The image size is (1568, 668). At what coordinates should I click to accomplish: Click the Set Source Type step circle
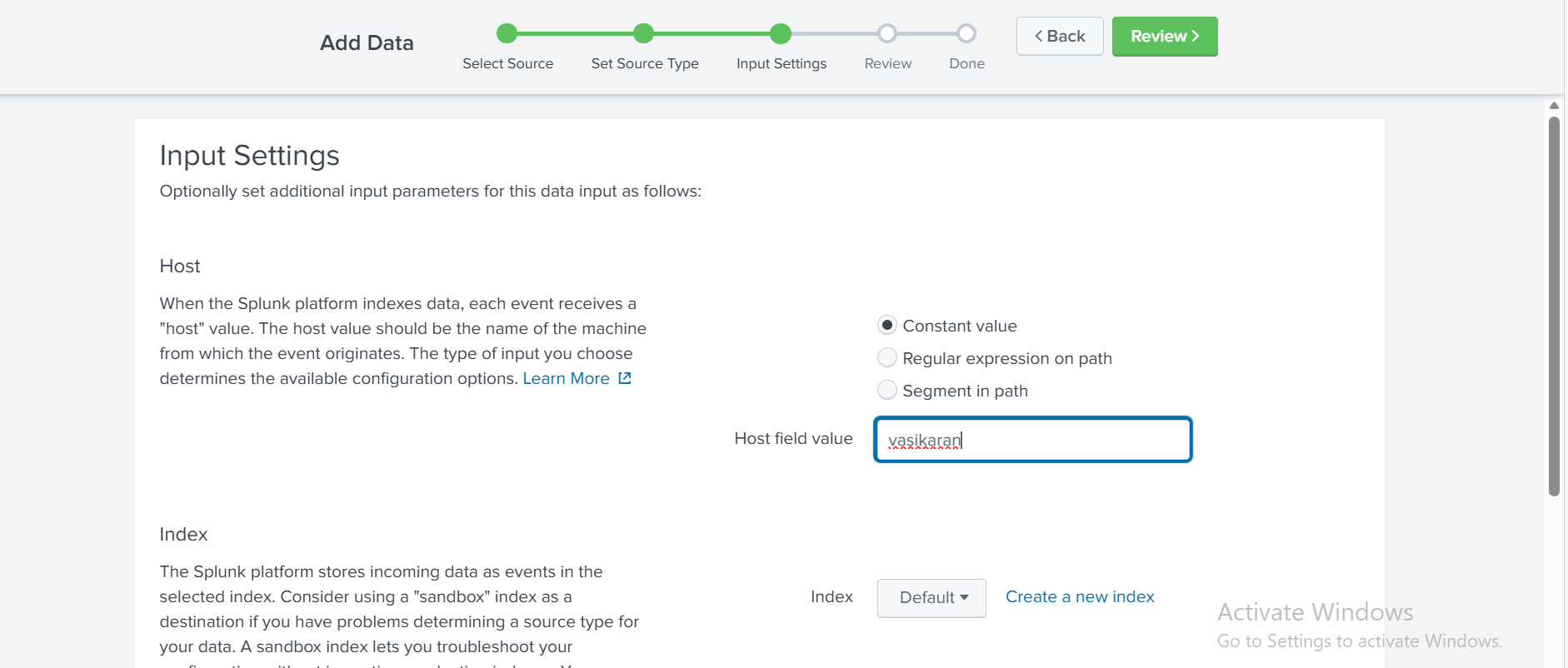(643, 33)
